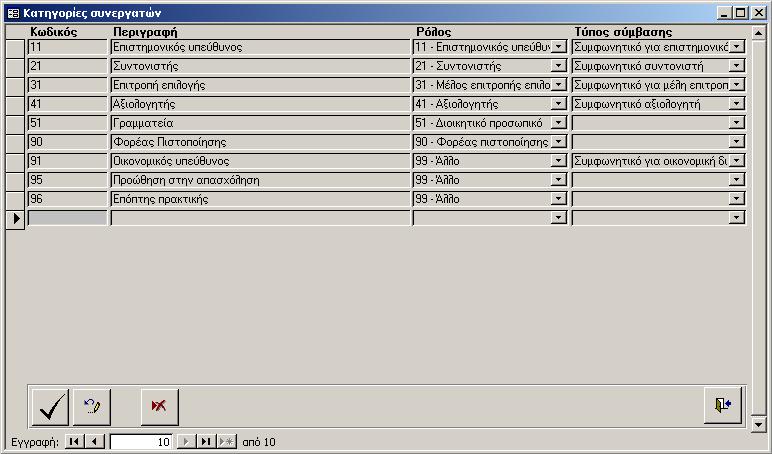The width and height of the screenshot is (772, 454).
Task: Expand Τύπος σύμβασης dropdown in Αξιολογητής row
Action: click(x=737, y=104)
